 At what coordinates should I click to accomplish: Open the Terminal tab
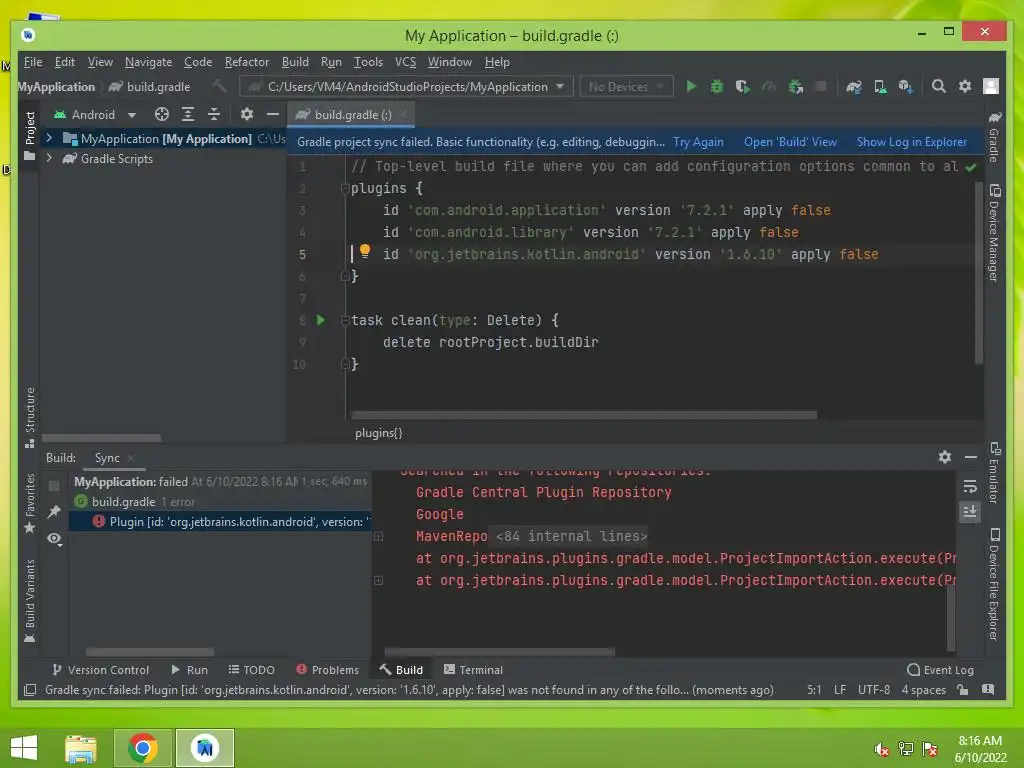(x=473, y=669)
